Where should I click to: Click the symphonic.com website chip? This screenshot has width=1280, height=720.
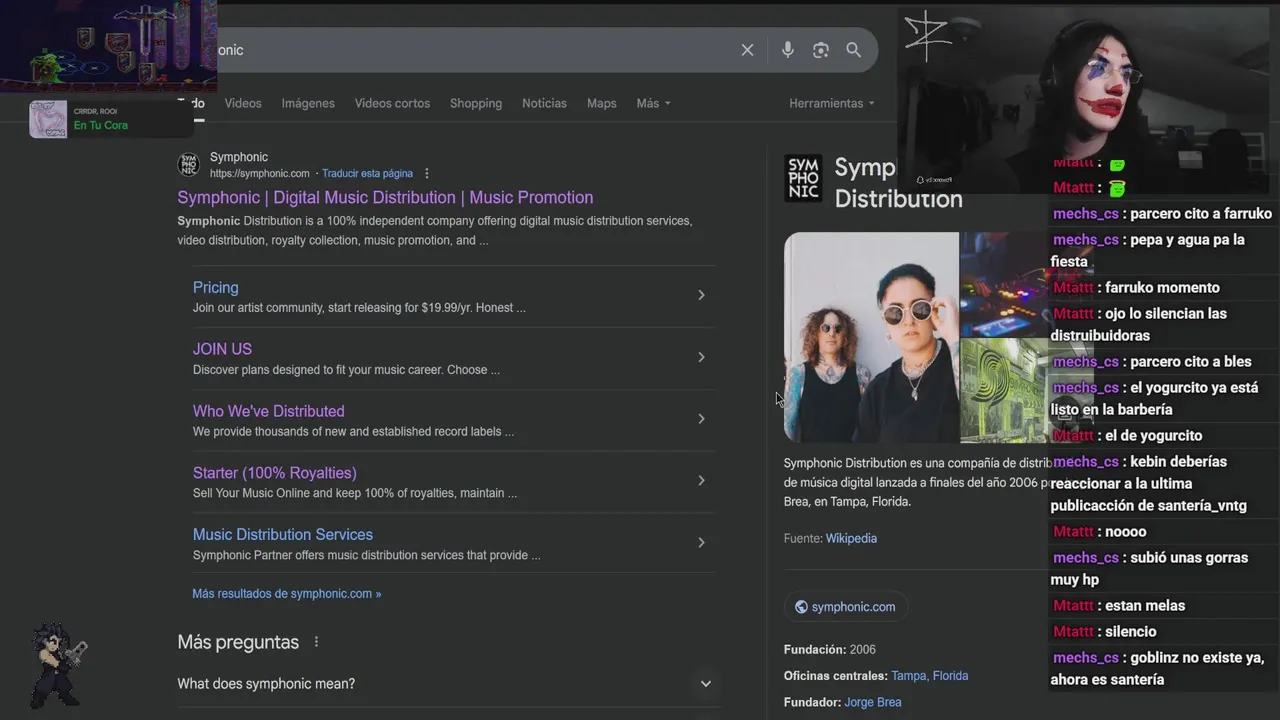tap(845, 607)
